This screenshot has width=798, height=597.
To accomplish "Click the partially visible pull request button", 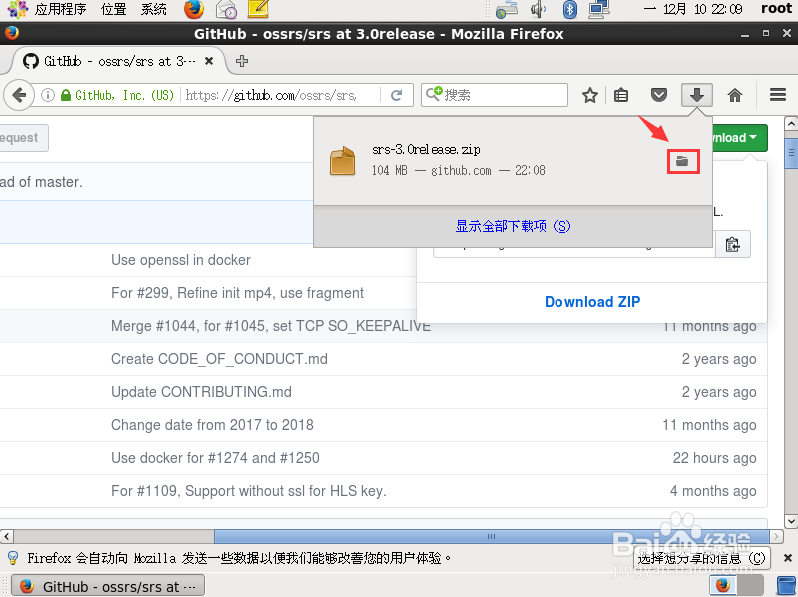I will point(24,138).
